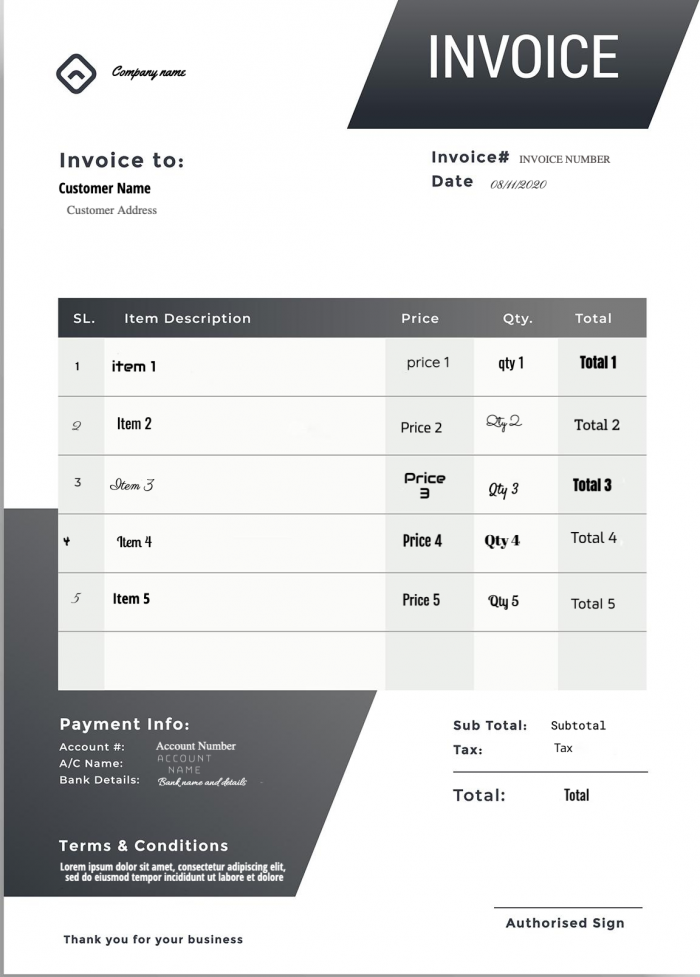Viewport: 700px width, 977px height.
Task: Select the Bank name and details text
Action: pyautogui.click(x=202, y=781)
